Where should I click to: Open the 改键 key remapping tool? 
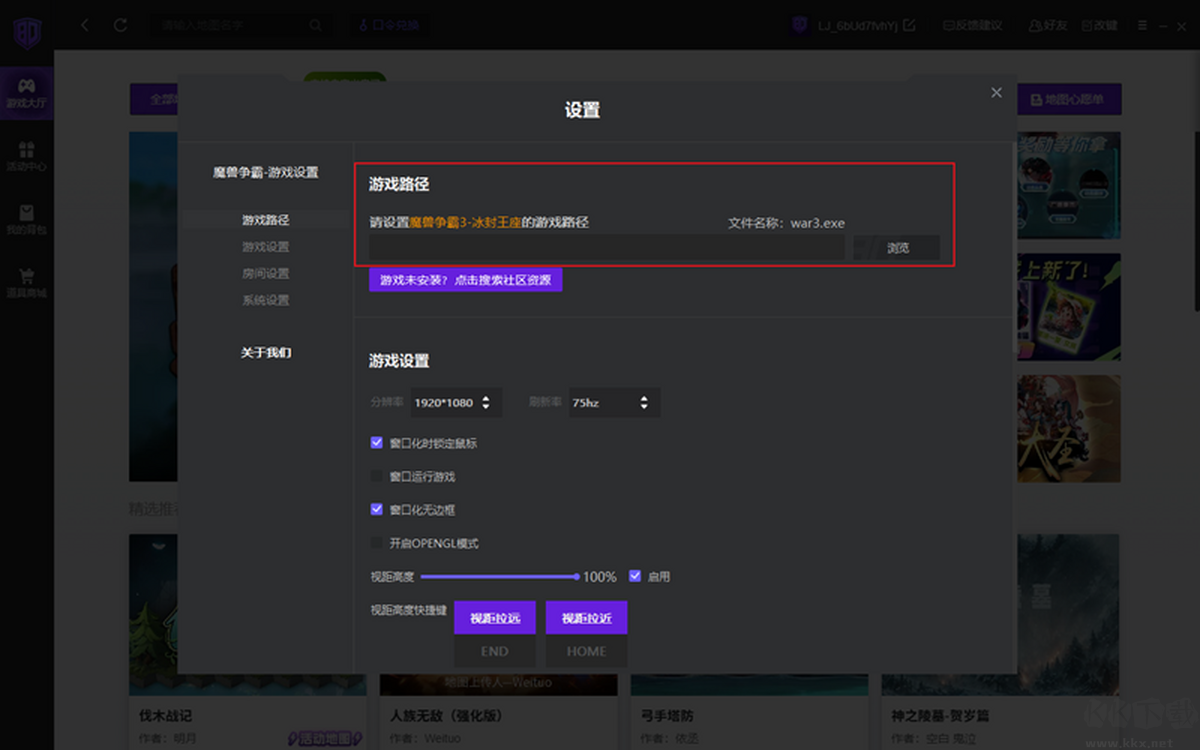coord(1099,25)
